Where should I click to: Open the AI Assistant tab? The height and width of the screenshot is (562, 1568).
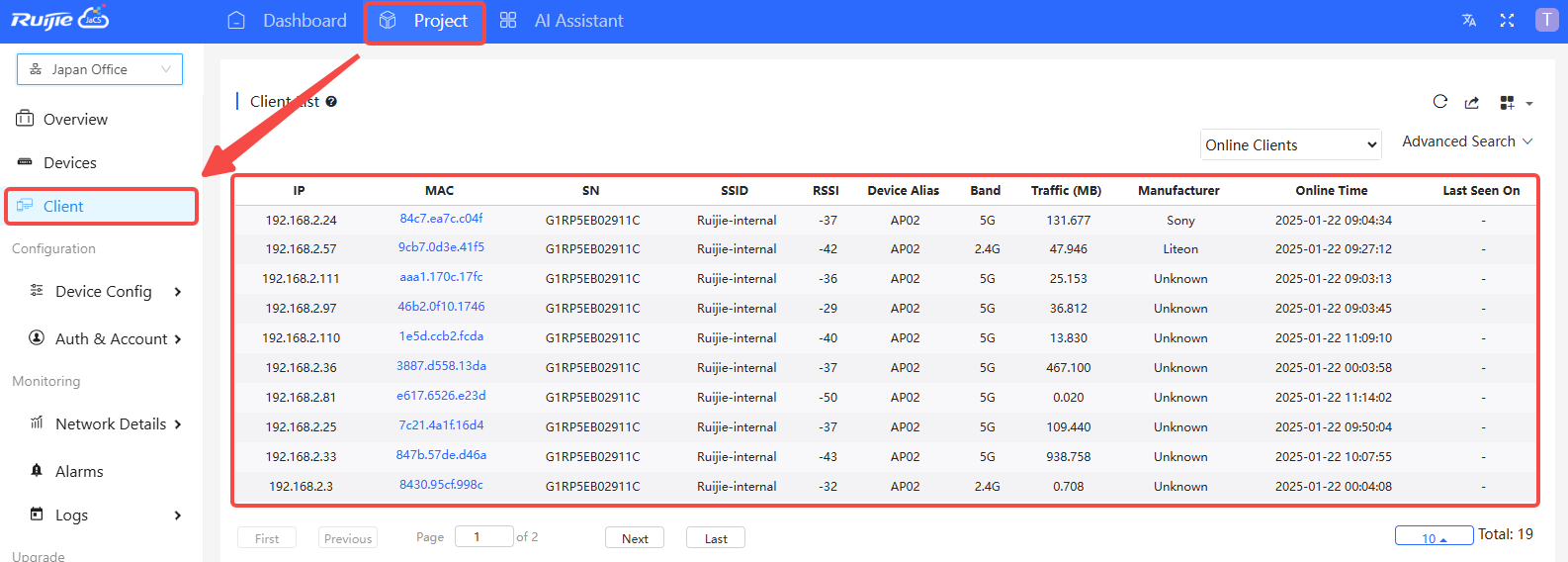tap(562, 21)
